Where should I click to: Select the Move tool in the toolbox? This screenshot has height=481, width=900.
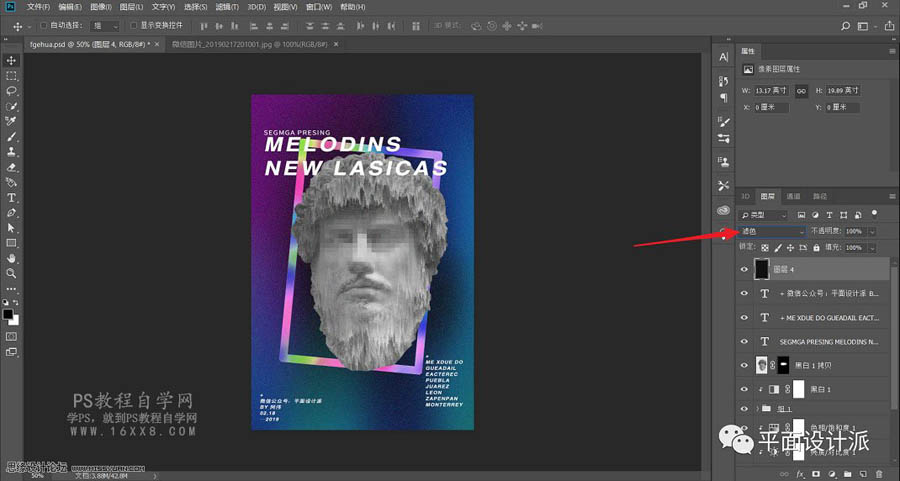(x=11, y=61)
